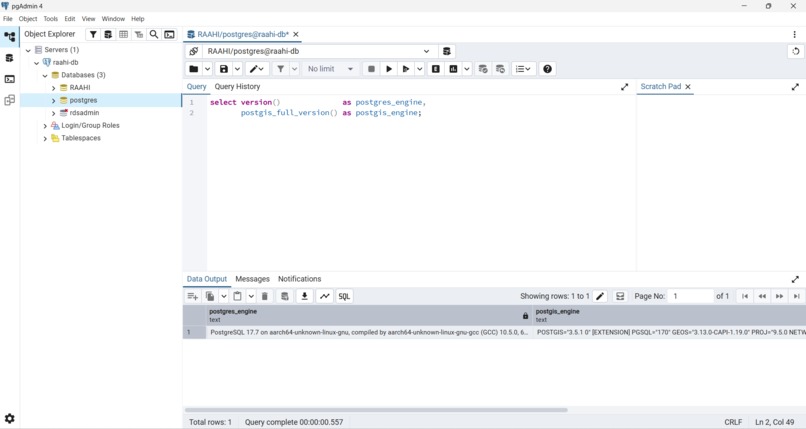This screenshot has width=806, height=429.
Task: Click the Rollback transaction icon
Action: pos(500,69)
